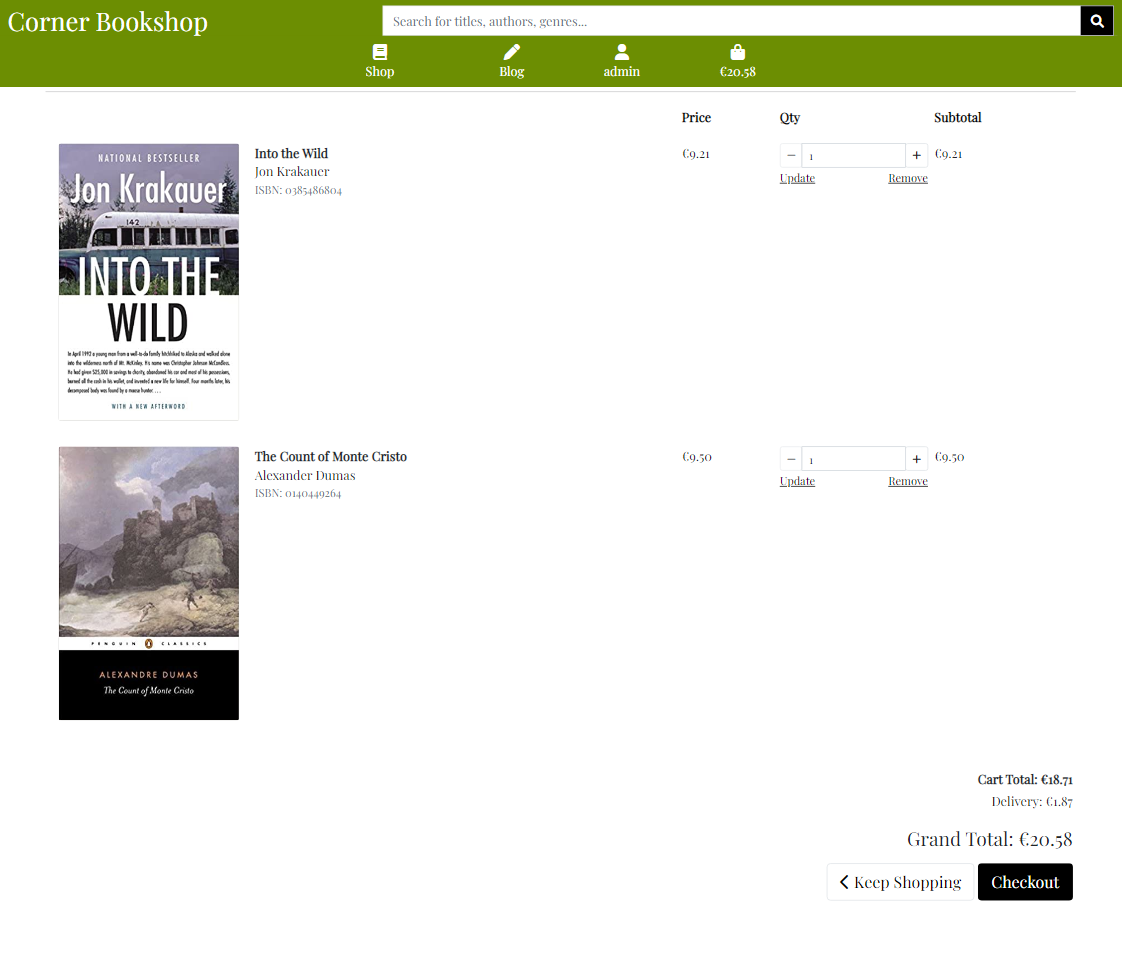This screenshot has height=961, width=1122.
Task: Click ISBN: 0385486804 text
Action: pyautogui.click(x=298, y=190)
